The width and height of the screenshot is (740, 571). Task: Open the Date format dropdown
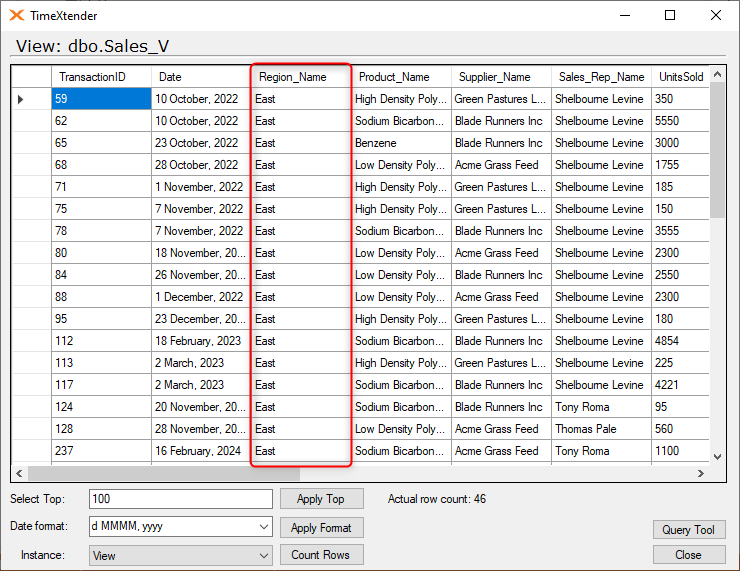coord(264,527)
